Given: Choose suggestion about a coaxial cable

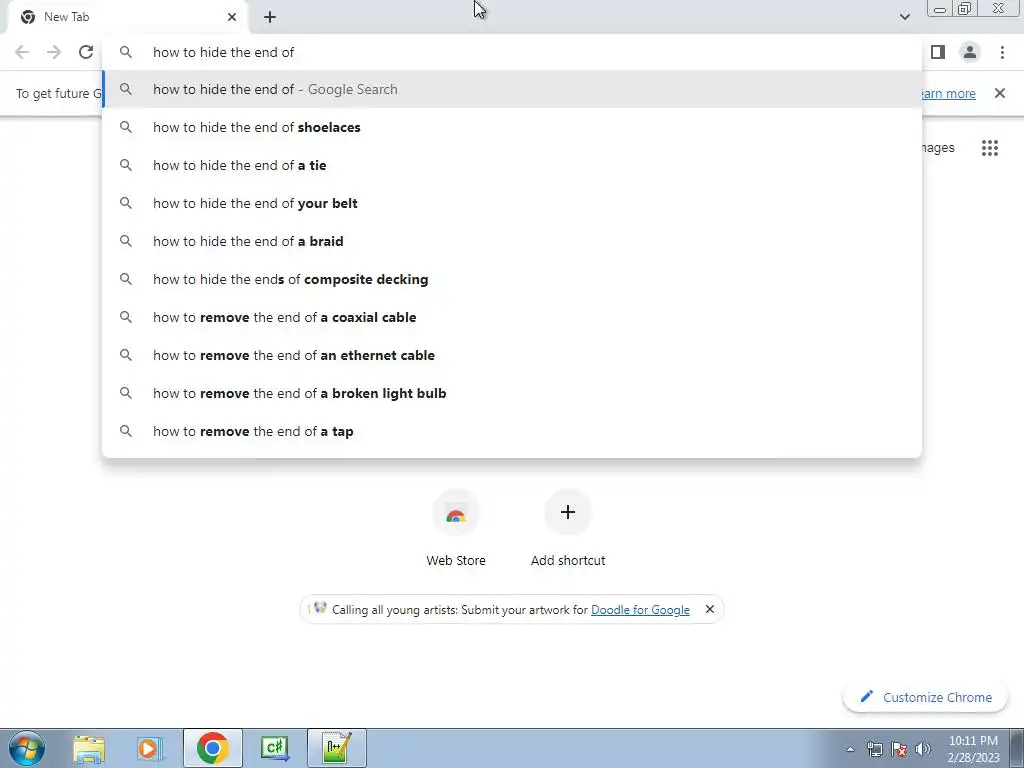Looking at the screenshot, I should [512, 317].
